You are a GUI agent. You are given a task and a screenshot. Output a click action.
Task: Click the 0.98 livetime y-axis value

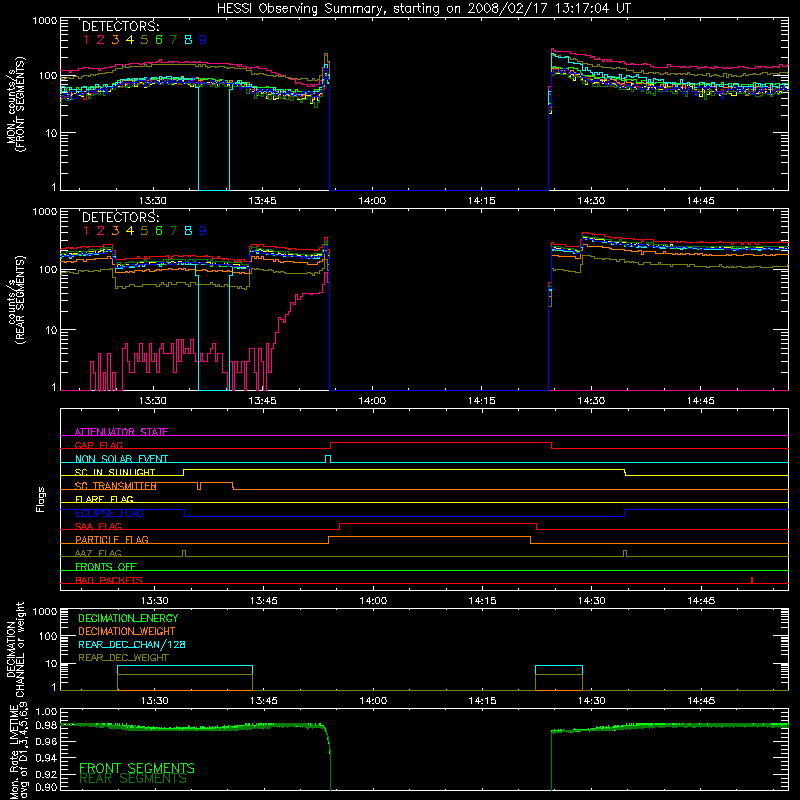tap(46, 727)
